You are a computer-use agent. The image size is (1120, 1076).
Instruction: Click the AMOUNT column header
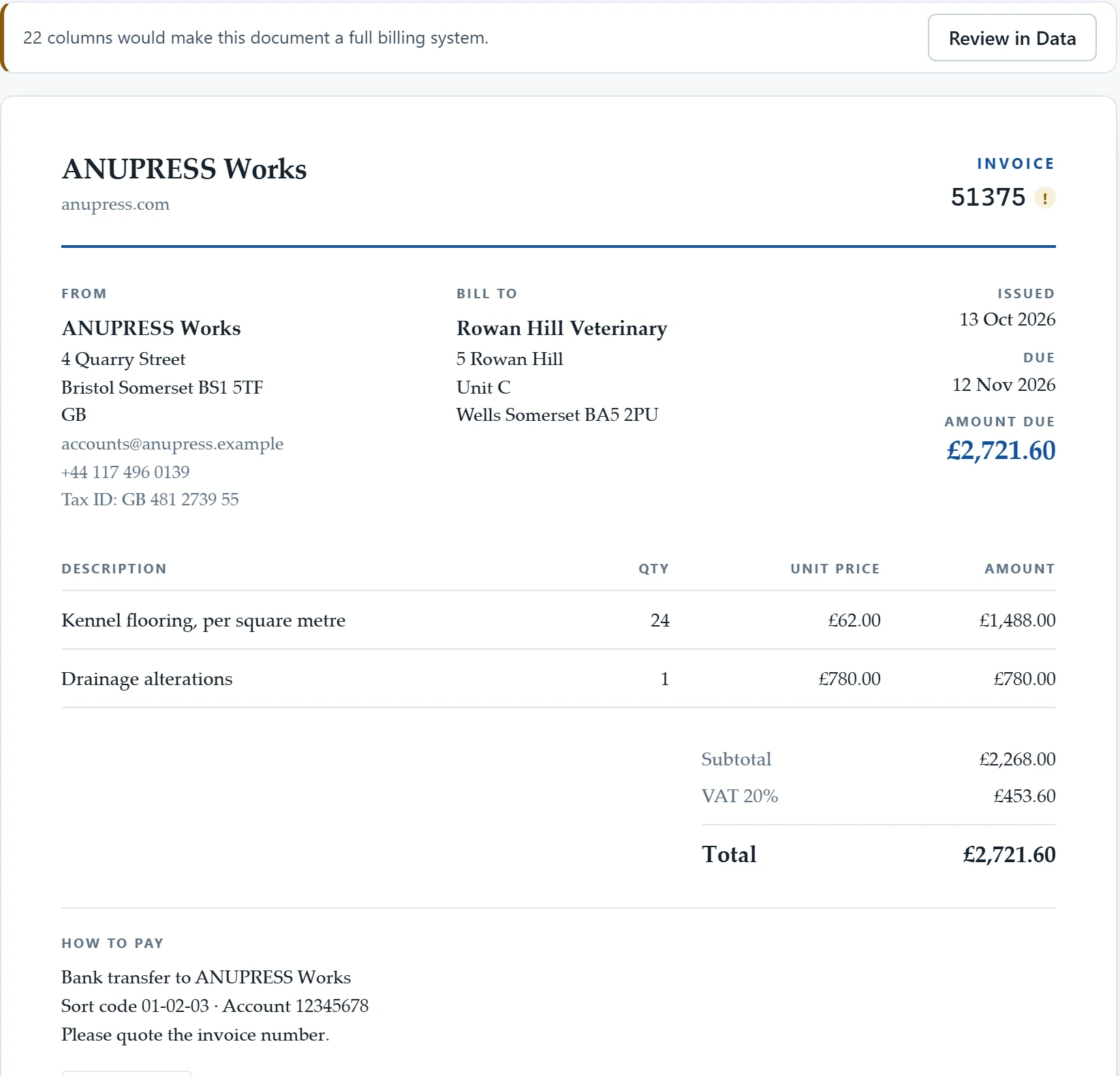[x=1020, y=569]
